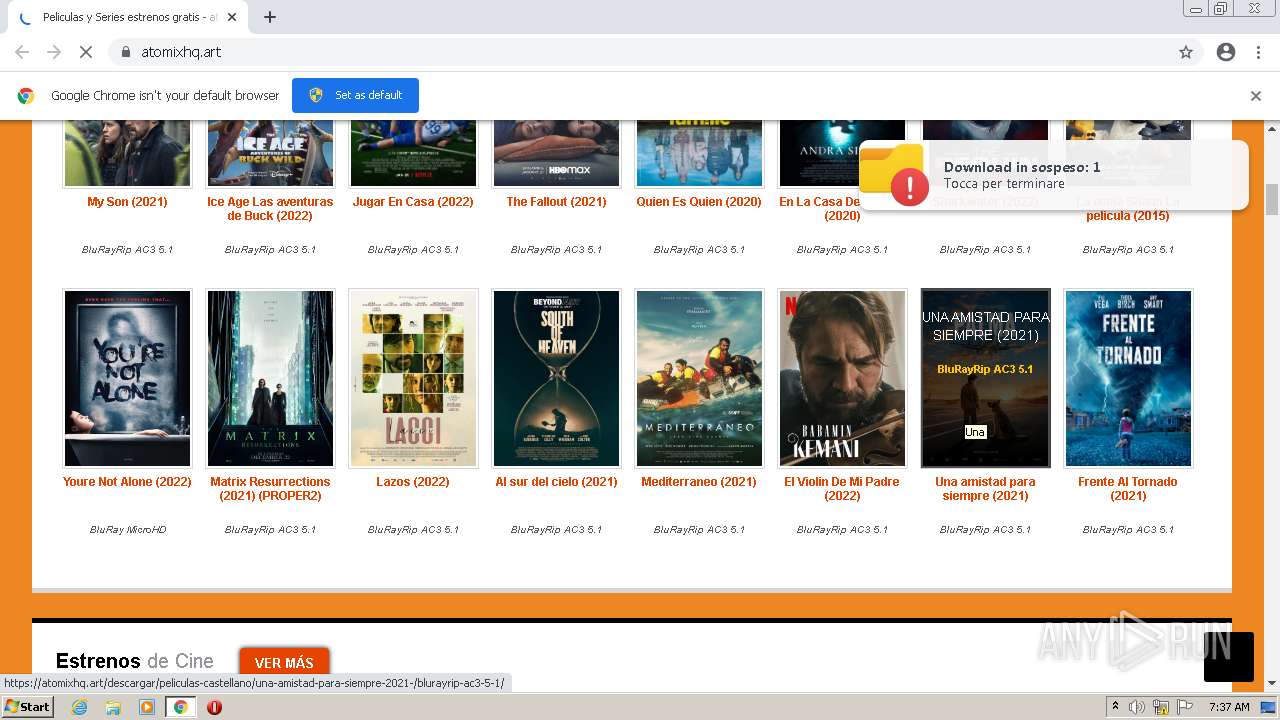Click the 7:37 AM clock
This screenshot has width=1280, height=720.
(x=1229, y=707)
